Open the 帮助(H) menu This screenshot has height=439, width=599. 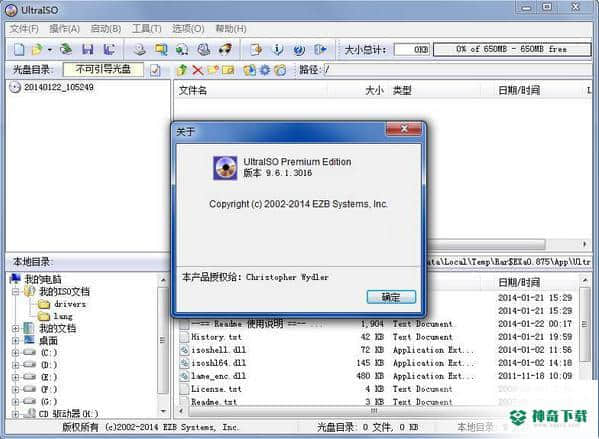point(231,29)
